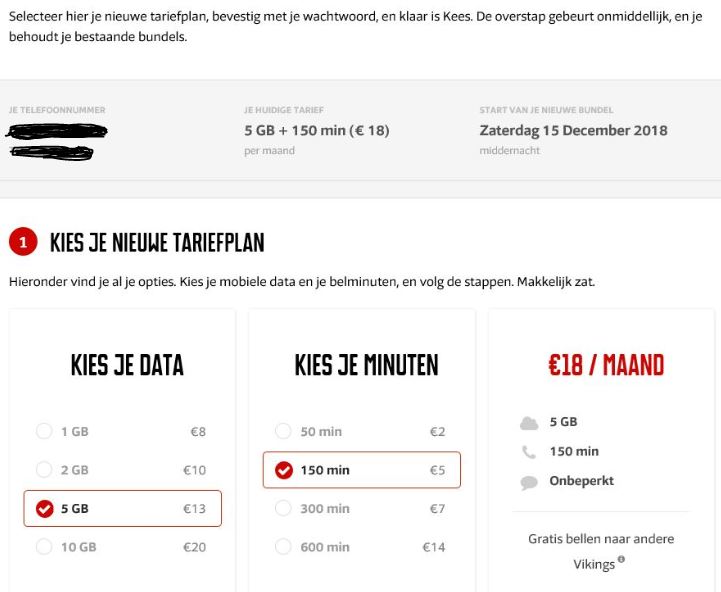
Task: Choose the 2 GB data option
Action: pos(44,470)
